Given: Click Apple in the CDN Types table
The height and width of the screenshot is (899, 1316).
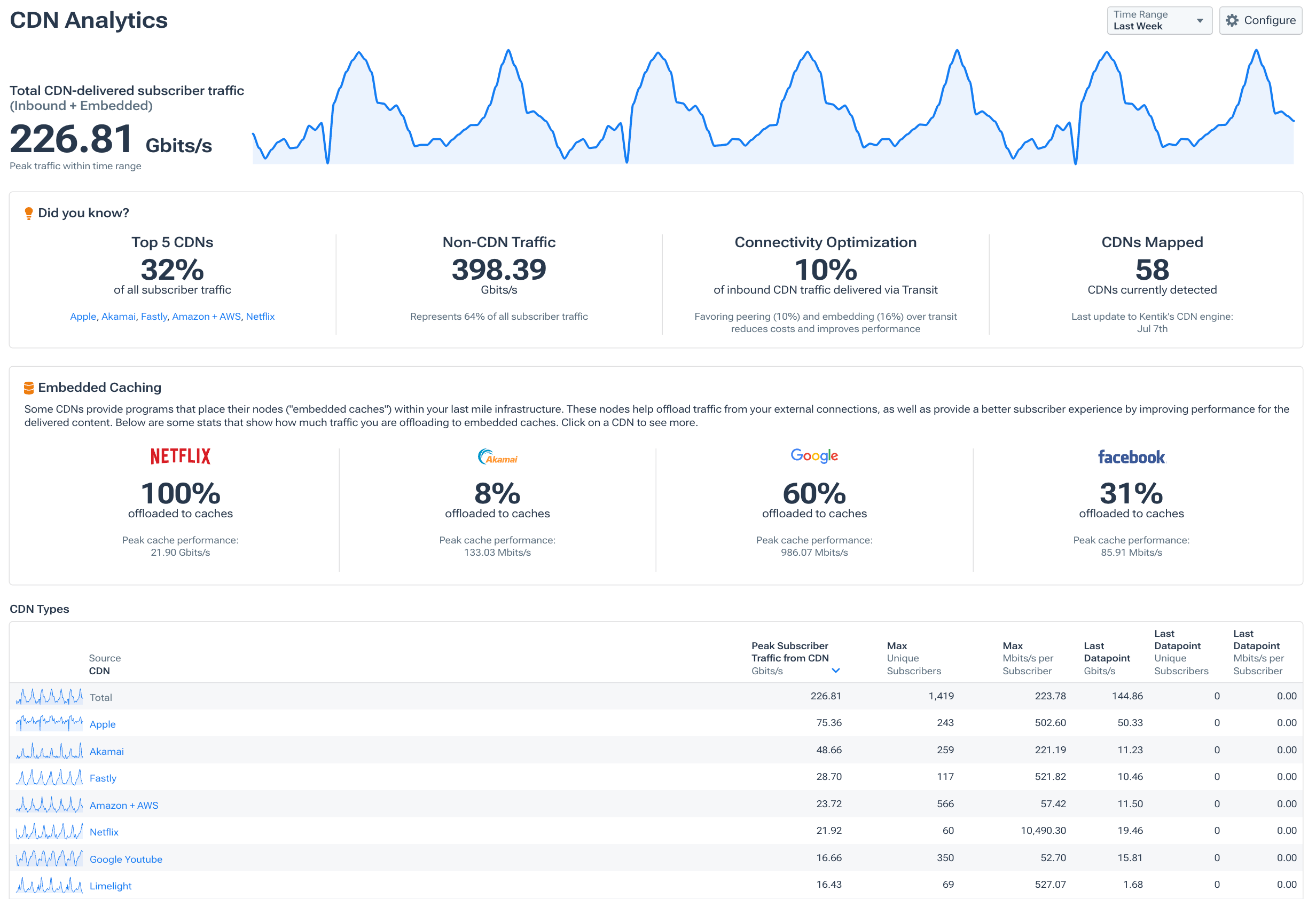Looking at the screenshot, I should (x=103, y=724).
